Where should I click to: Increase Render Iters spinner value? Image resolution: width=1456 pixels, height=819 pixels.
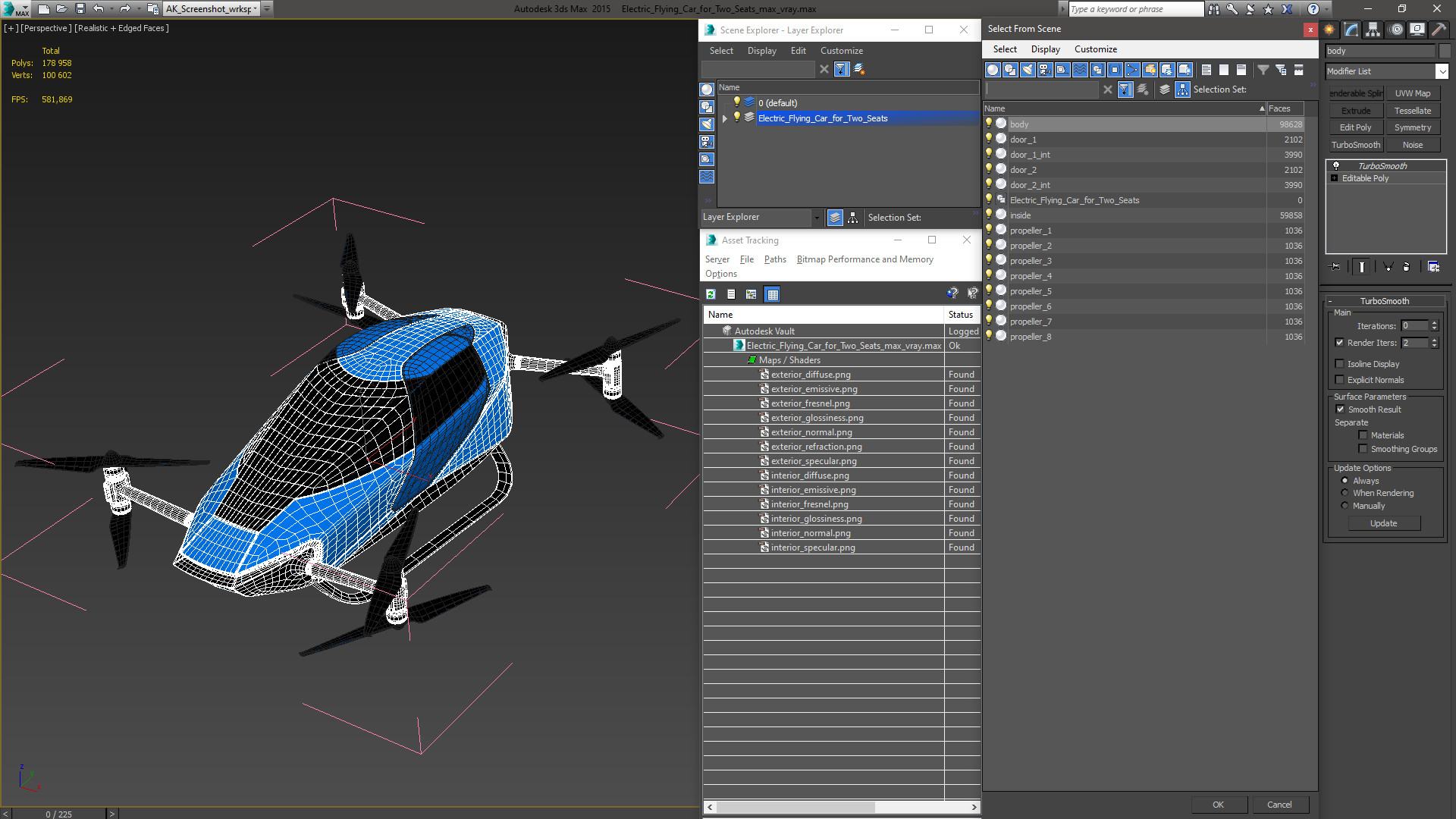click(x=1434, y=340)
